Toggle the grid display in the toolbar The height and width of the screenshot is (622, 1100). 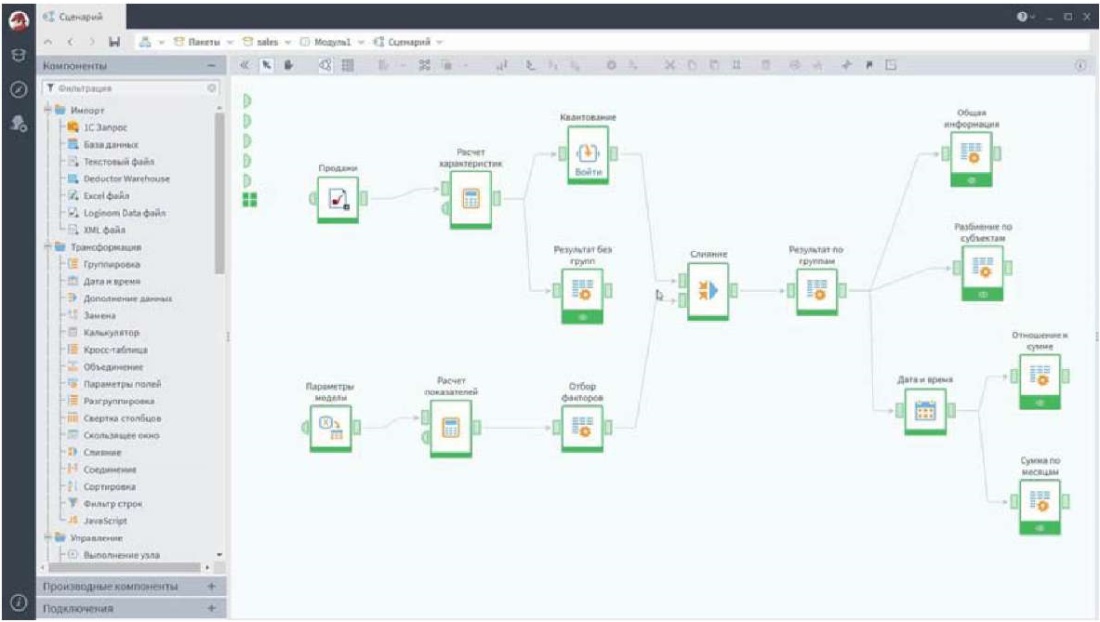tap(347, 65)
